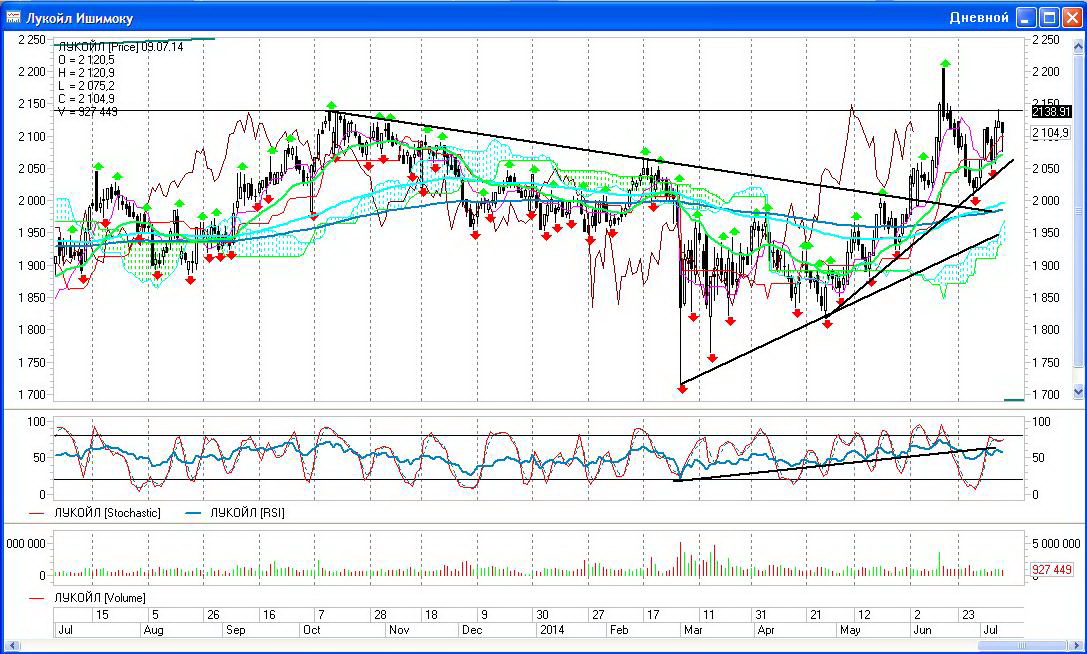Click the May month label on time axis
1087x654 pixels.
click(x=850, y=630)
